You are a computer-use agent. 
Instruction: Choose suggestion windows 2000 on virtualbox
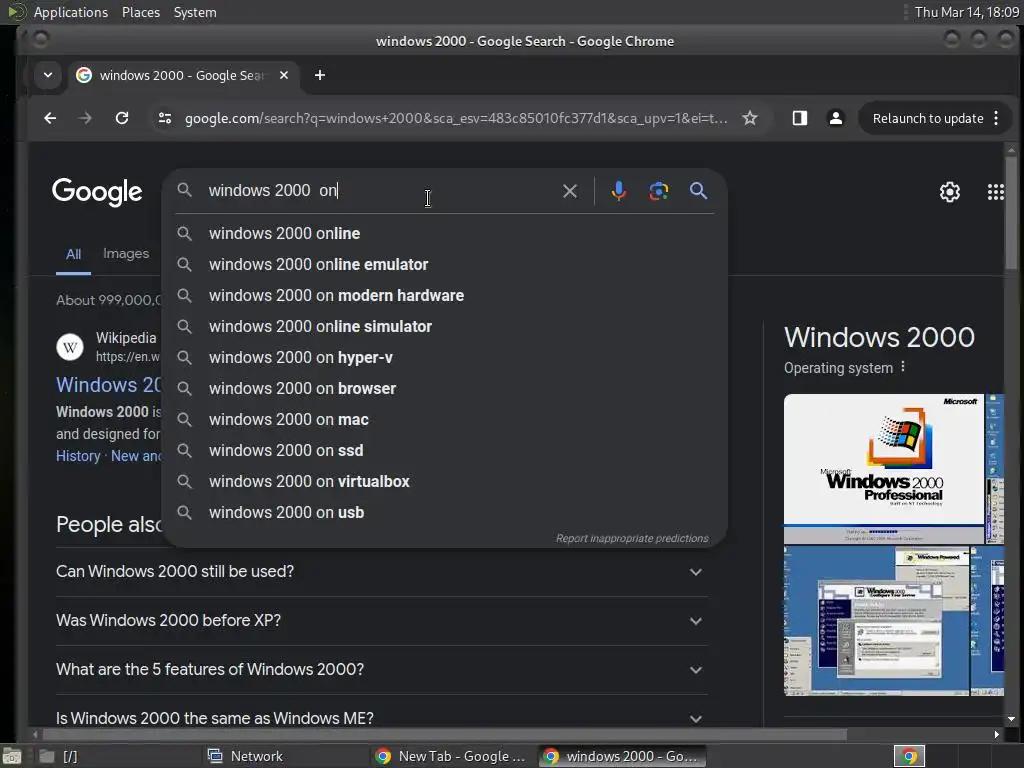pyautogui.click(x=444, y=481)
